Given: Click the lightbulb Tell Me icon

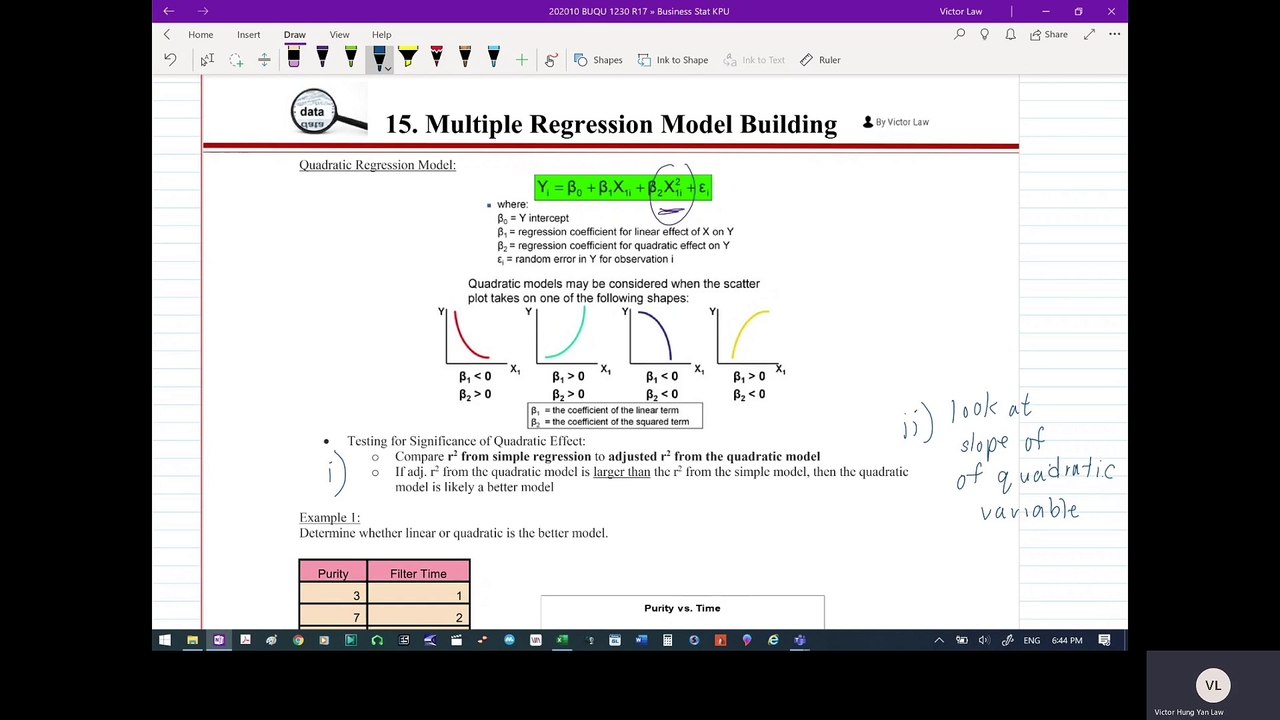Looking at the screenshot, I should 985,34.
